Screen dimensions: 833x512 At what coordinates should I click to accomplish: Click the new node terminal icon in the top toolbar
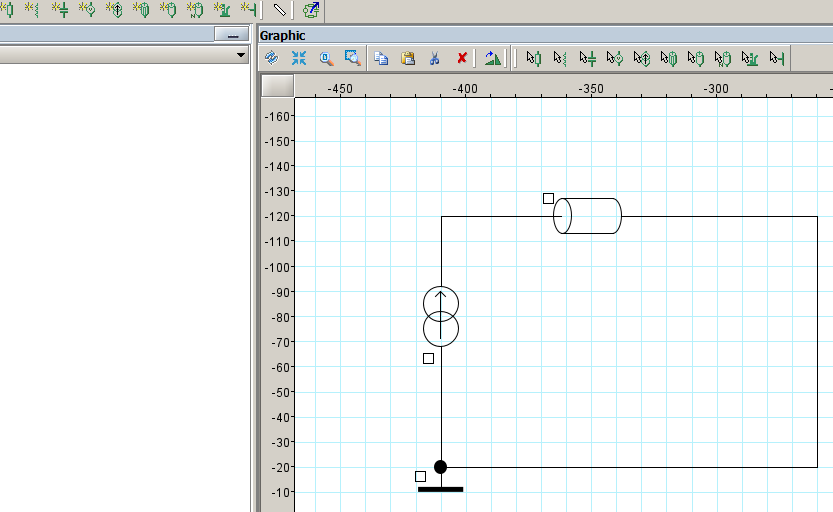pyautogui.click(x=249, y=10)
